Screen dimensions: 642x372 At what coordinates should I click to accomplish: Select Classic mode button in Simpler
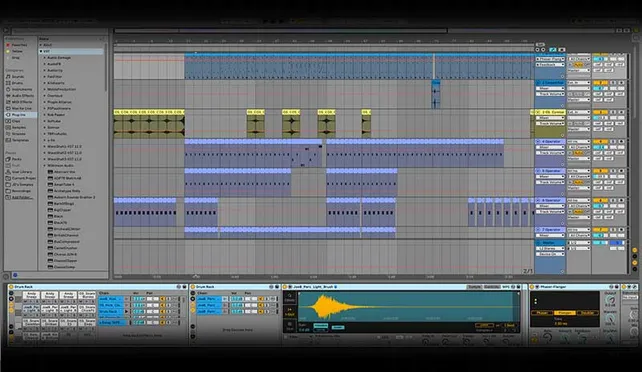[x=289, y=297]
